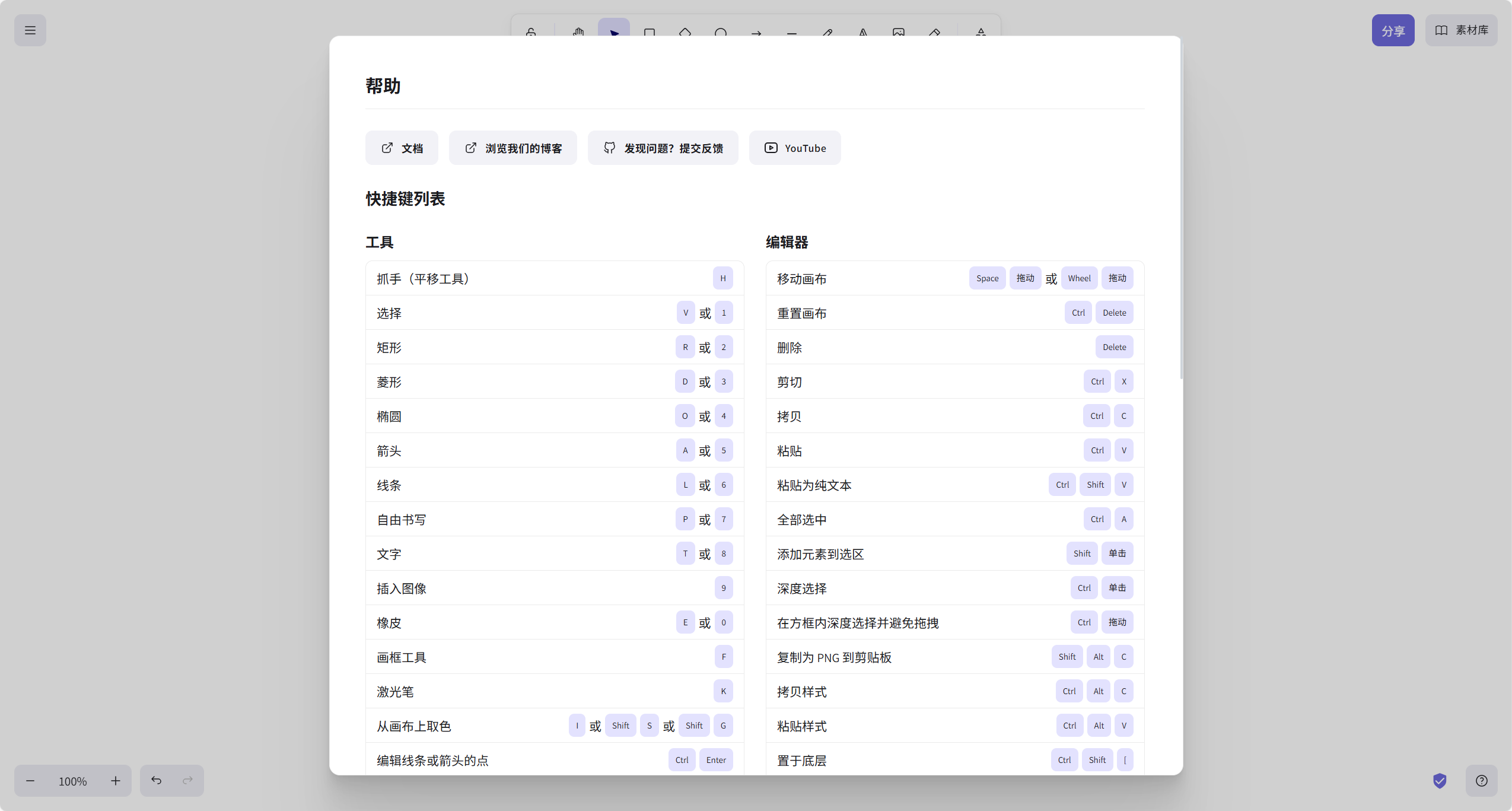Image resolution: width=1512 pixels, height=811 pixels.
Task: Open the YouTube link
Action: [x=795, y=148]
